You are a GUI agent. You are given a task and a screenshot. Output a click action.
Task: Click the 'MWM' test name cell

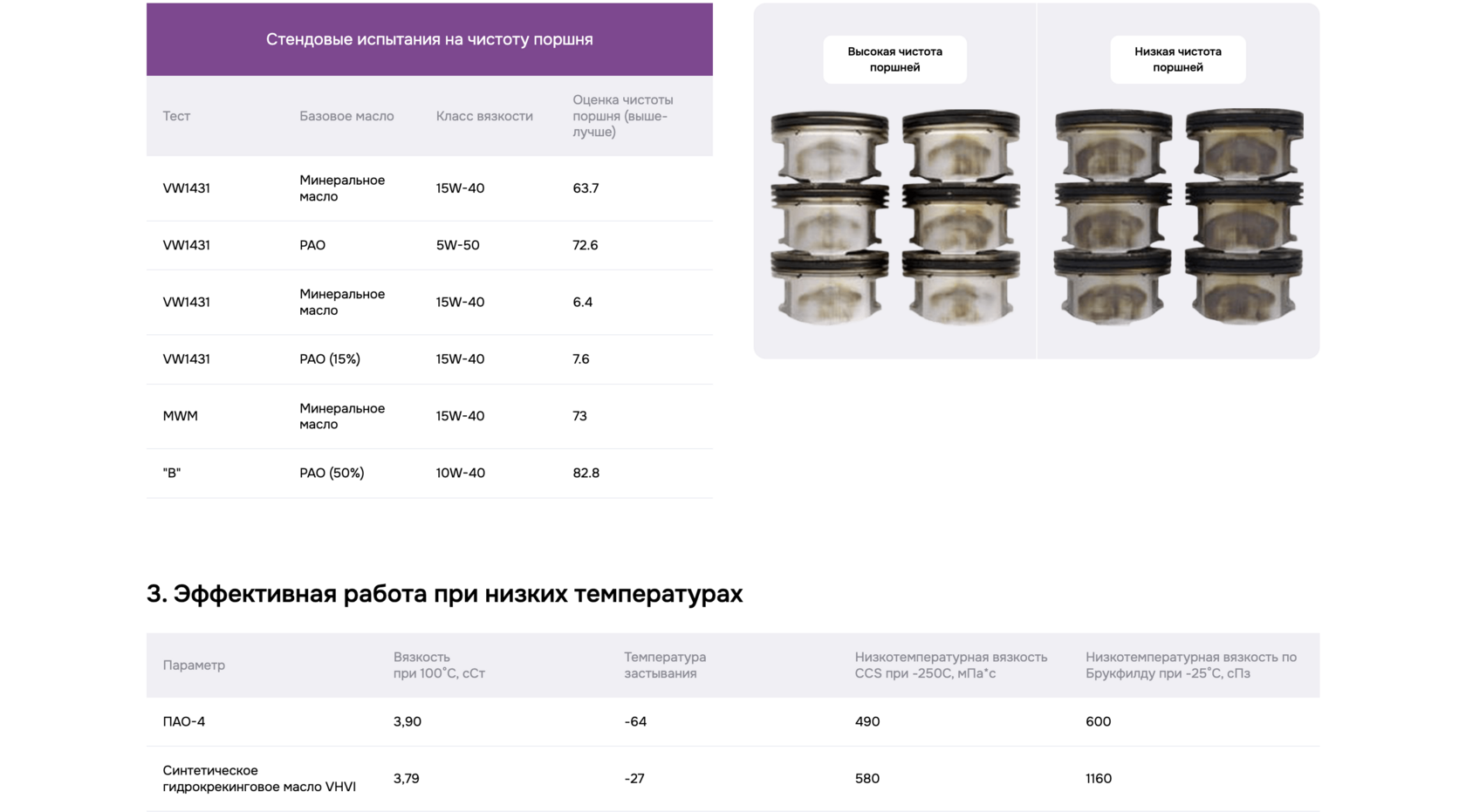pyautogui.click(x=181, y=416)
